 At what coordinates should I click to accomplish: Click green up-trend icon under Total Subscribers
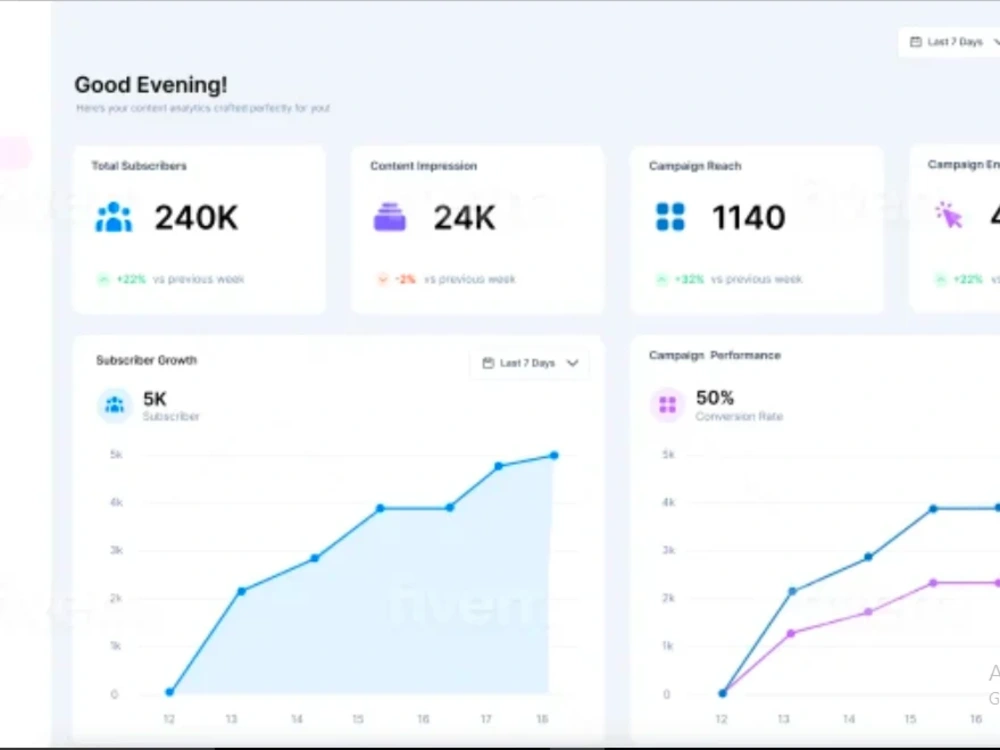[103, 279]
